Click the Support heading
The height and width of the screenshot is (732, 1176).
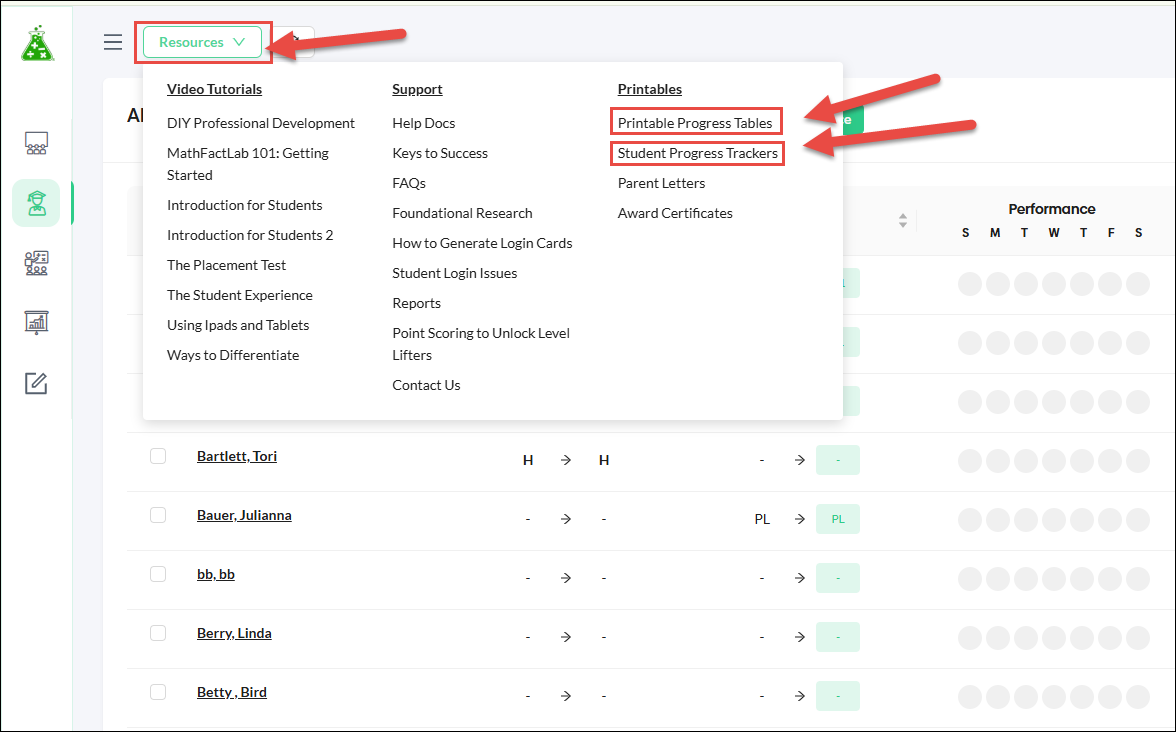point(417,89)
